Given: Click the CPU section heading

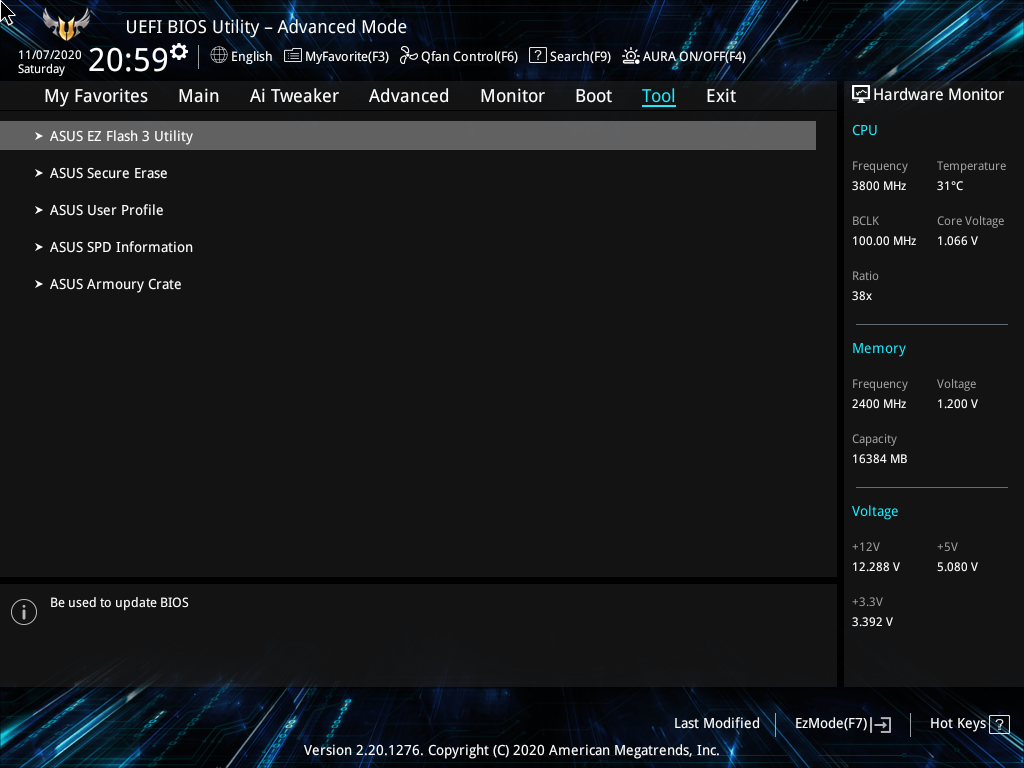Looking at the screenshot, I should click(x=864, y=130).
